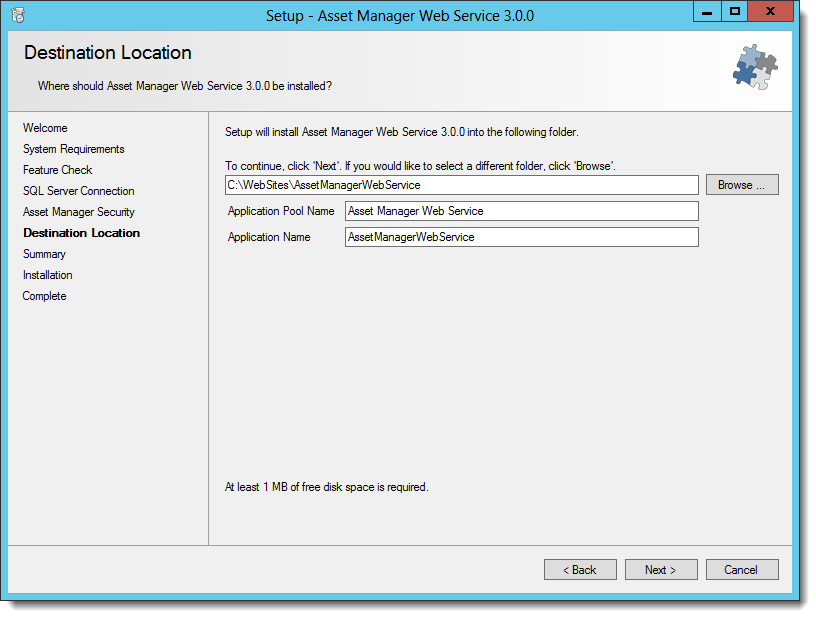Focus the Application Name text box
816x617 pixels.
[x=521, y=237]
